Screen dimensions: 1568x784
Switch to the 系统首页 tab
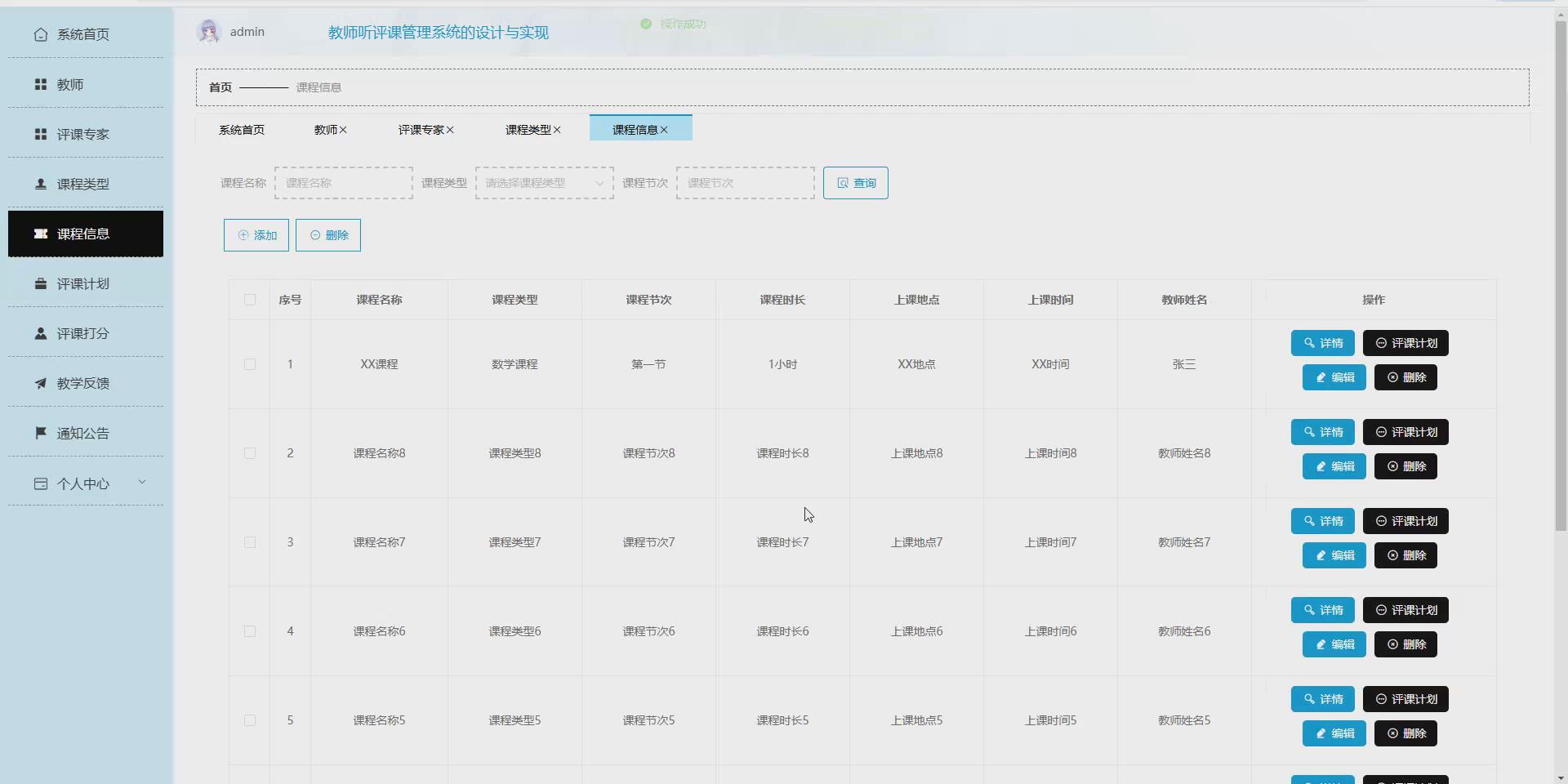(242, 130)
